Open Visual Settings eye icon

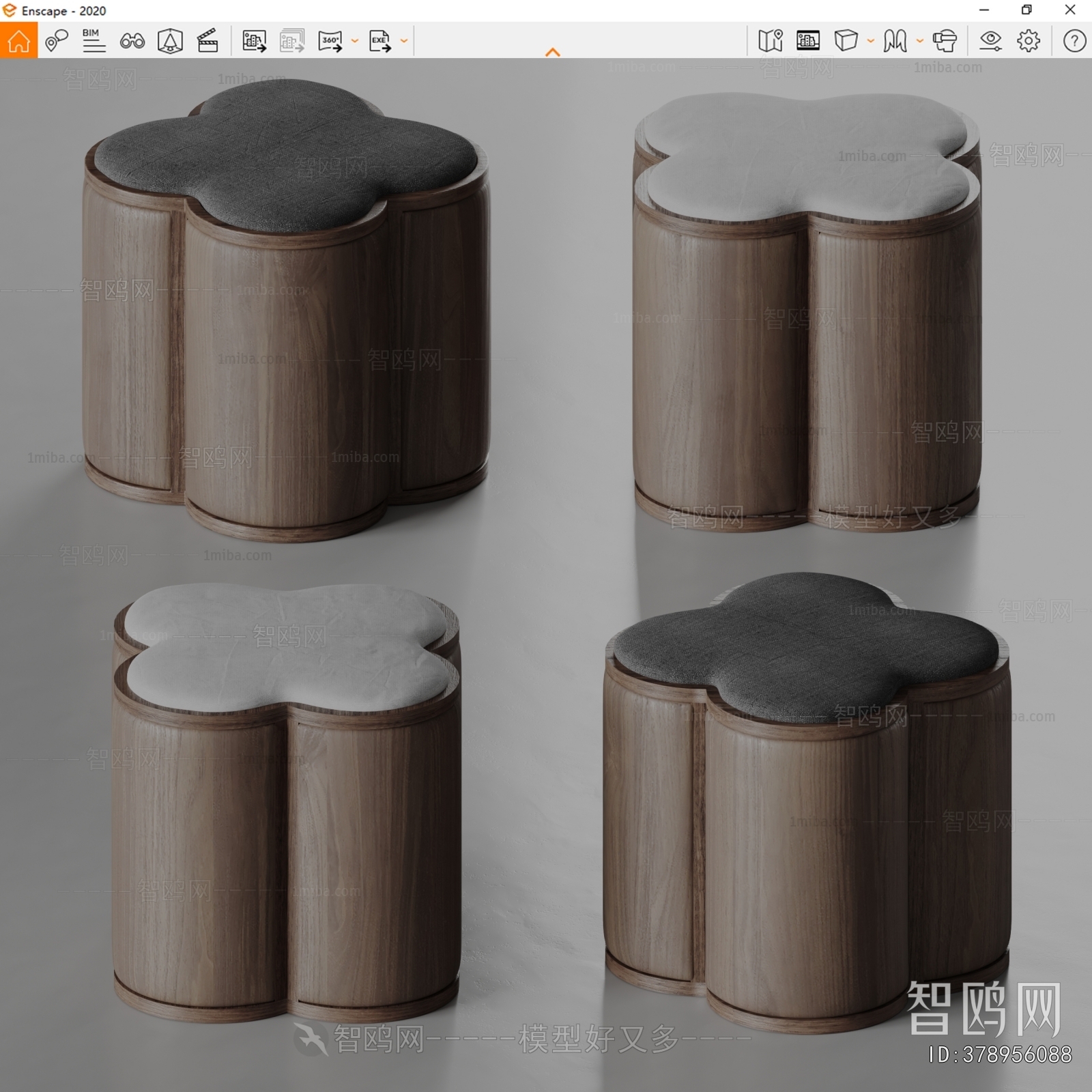[x=990, y=41]
